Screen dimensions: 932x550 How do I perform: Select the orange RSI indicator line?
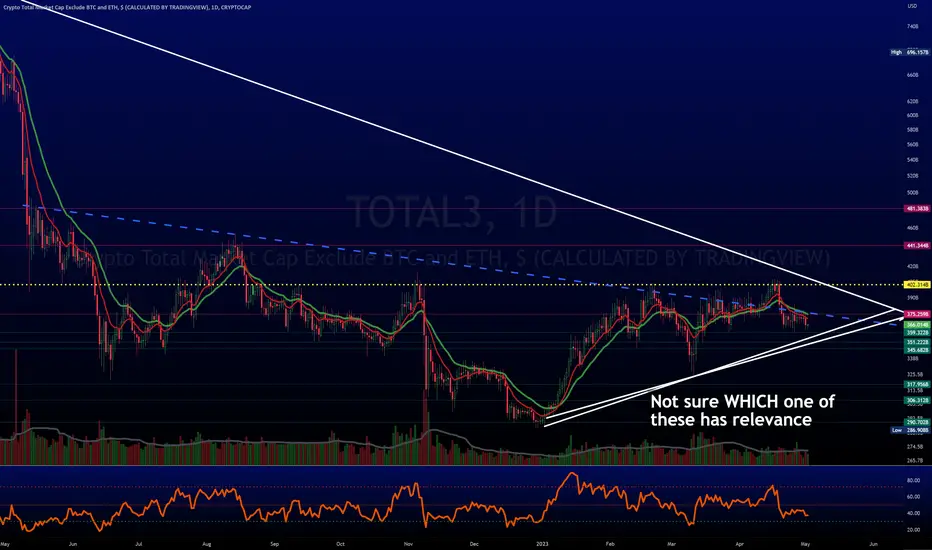click(x=404, y=502)
